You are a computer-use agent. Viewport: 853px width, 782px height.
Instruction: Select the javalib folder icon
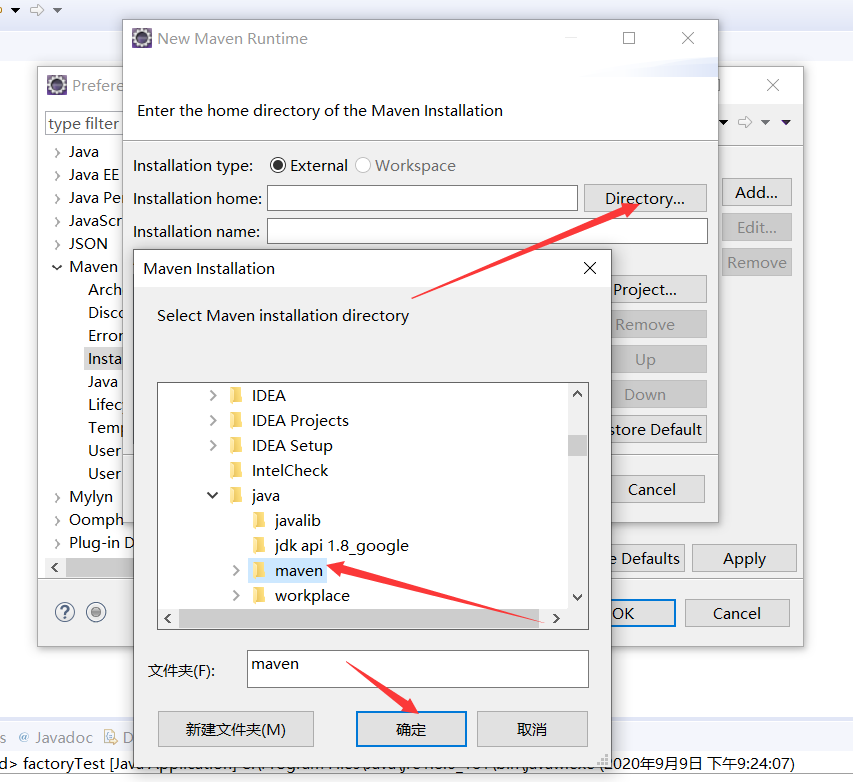[259, 521]
